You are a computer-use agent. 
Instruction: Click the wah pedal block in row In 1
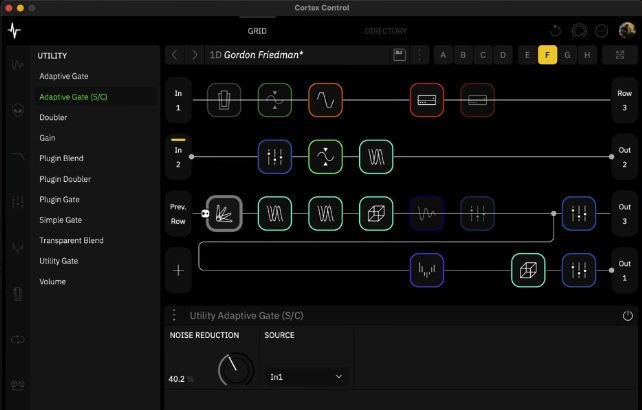point(224,100)
